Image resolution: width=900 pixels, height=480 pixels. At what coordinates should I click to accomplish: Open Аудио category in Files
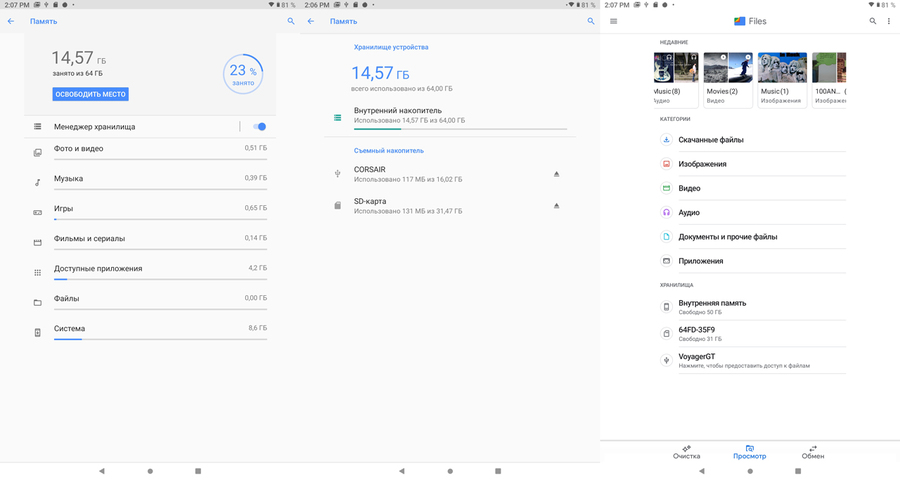[752, 212]
